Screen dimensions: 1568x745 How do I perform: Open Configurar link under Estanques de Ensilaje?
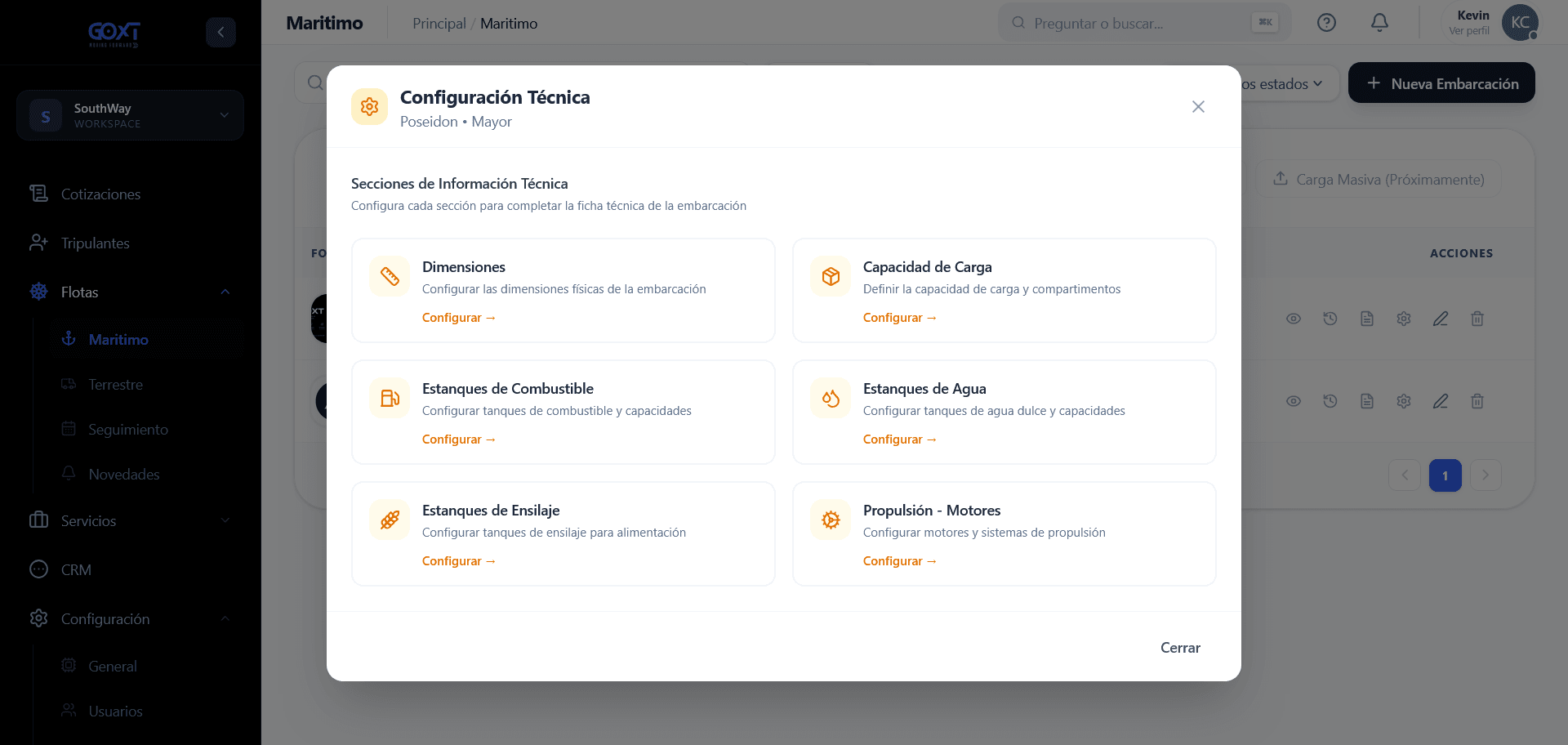point(459,561)
